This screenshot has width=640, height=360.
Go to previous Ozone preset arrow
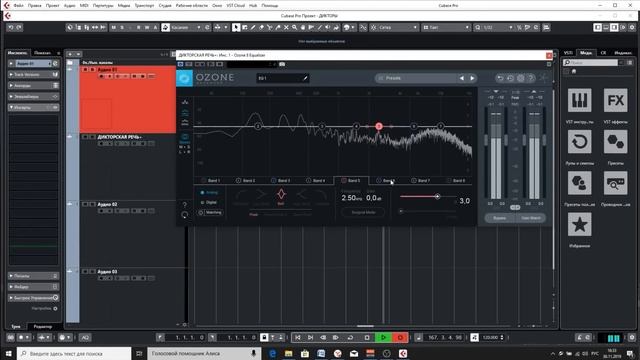coord(462,78)
